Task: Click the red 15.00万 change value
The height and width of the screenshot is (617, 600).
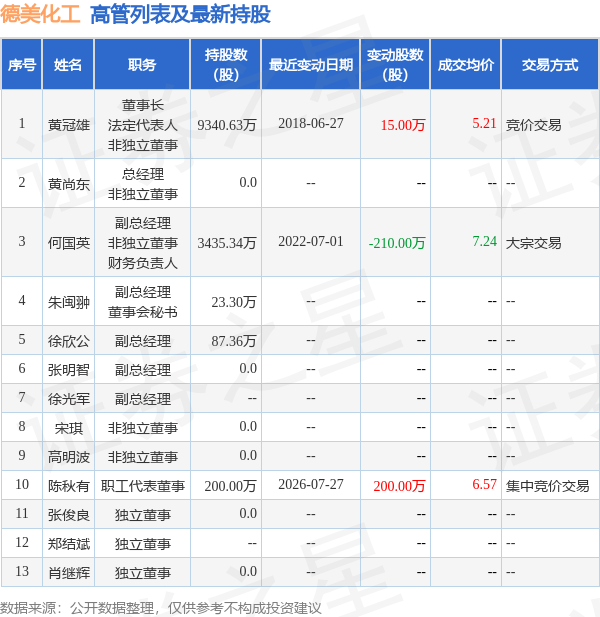Action: [403, 125]
